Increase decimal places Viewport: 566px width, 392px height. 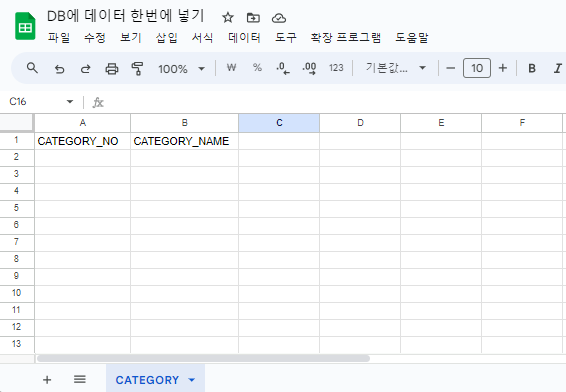point(309,68)
